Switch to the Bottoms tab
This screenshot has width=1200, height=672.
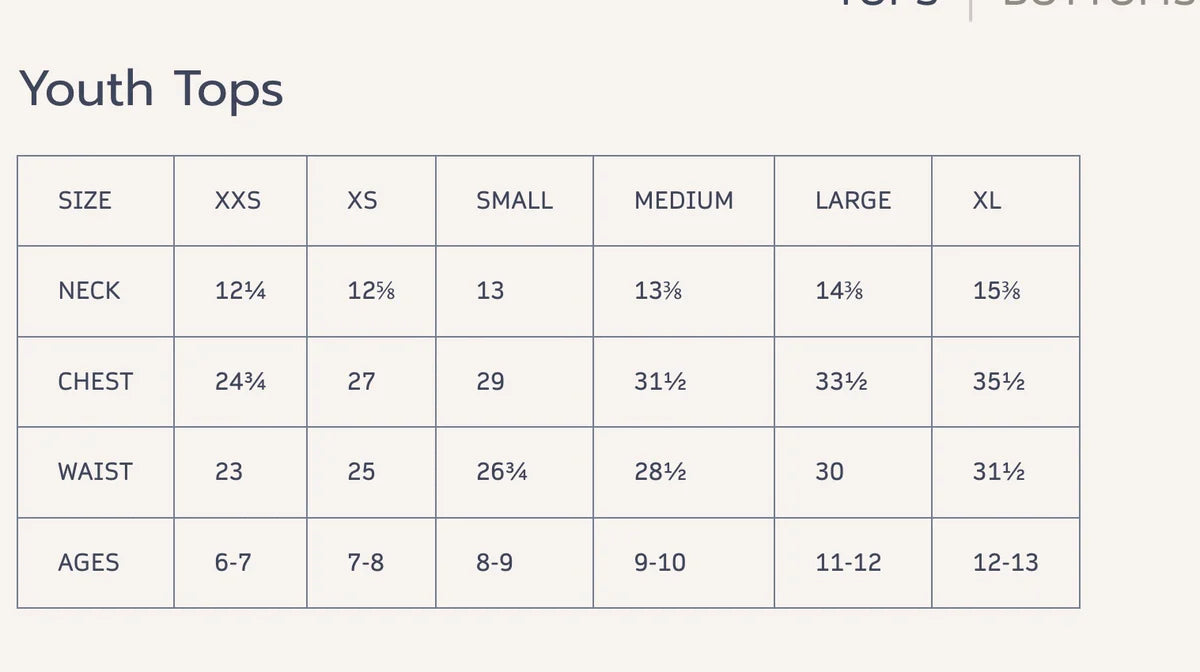point(1100,3)
